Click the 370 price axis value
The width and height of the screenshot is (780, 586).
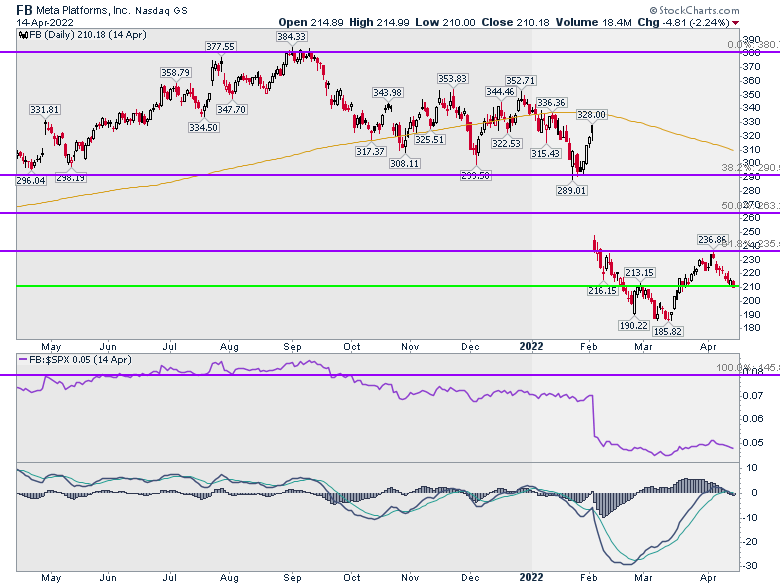[x=752, y=67]
